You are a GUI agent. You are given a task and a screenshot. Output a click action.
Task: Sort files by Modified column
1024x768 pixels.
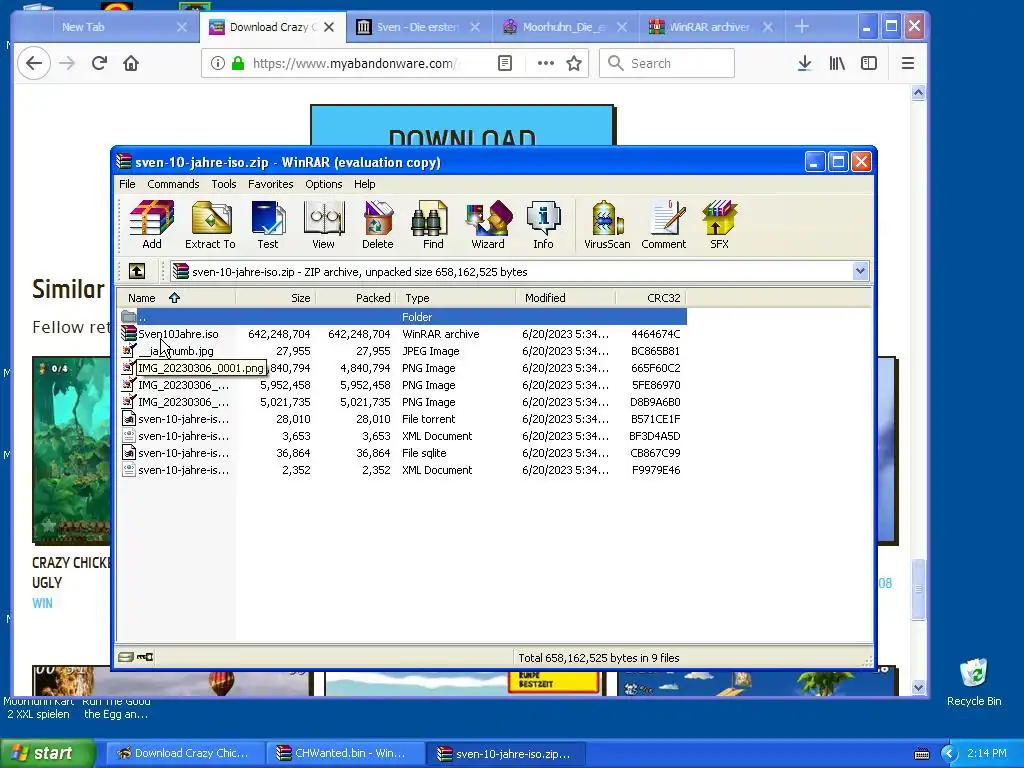(565, 298)
